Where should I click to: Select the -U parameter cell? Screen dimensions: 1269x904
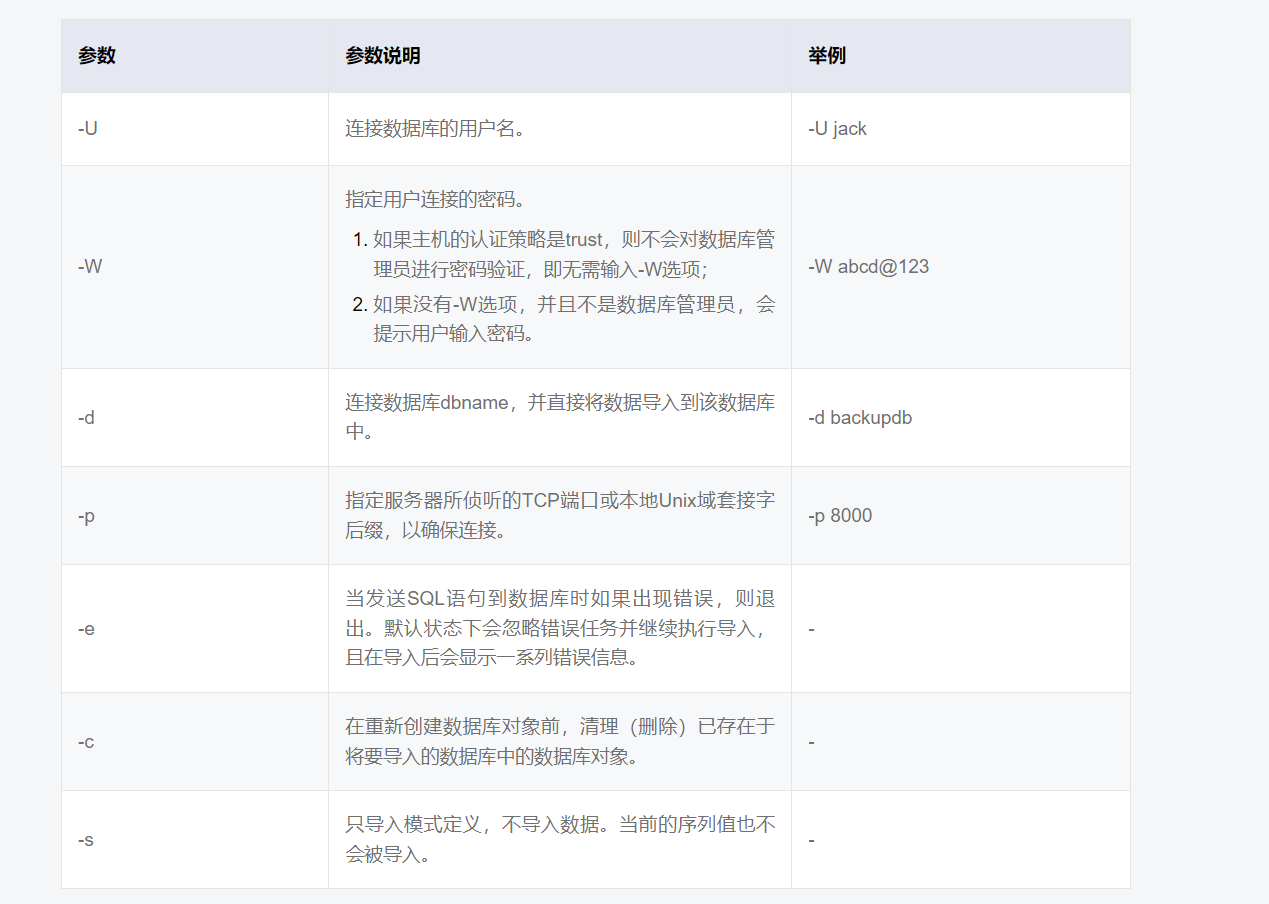86,128
